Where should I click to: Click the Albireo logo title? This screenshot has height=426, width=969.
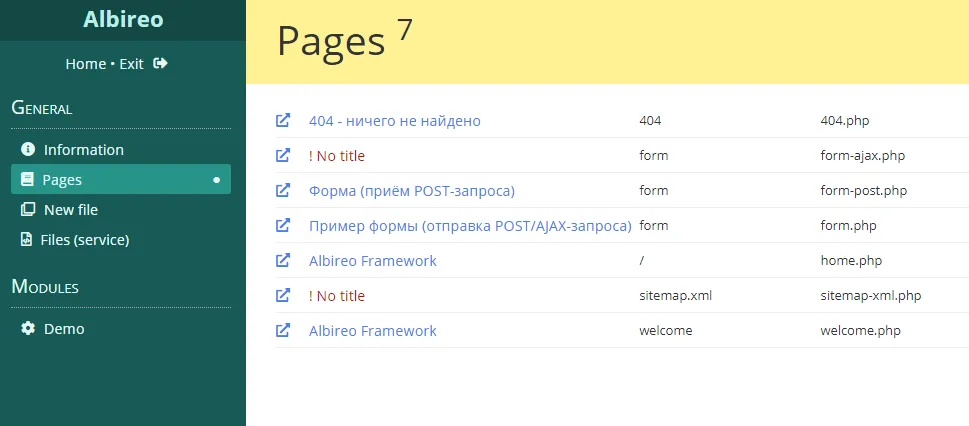point(123,20)
